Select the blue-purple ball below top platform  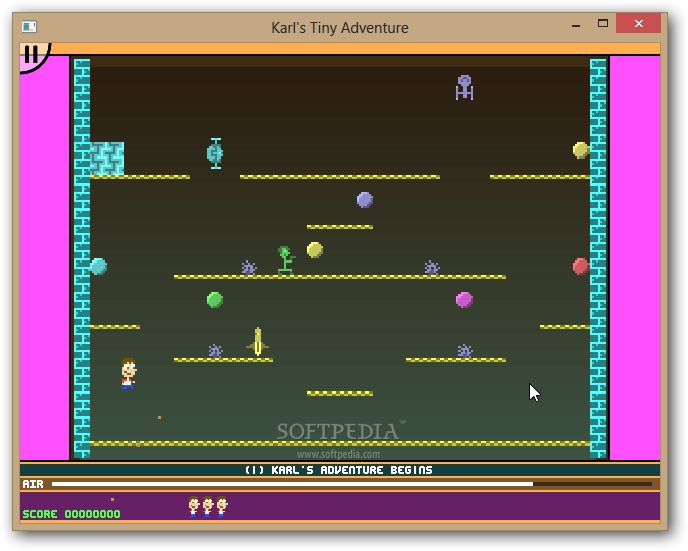tap(365, 200)
